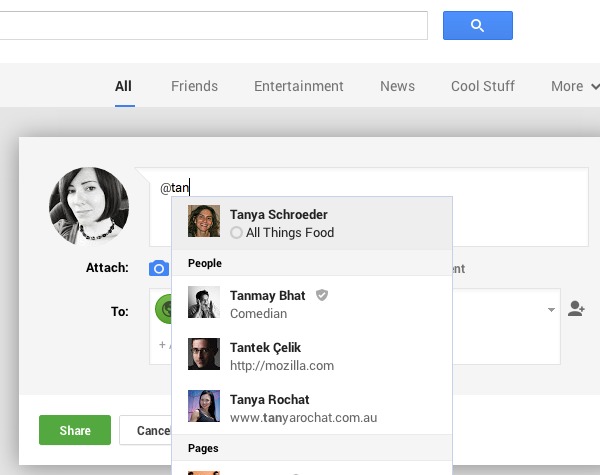Attach a photo using the camera icon
The height and width of the screenshot is (475, 600).
[159, 268]
